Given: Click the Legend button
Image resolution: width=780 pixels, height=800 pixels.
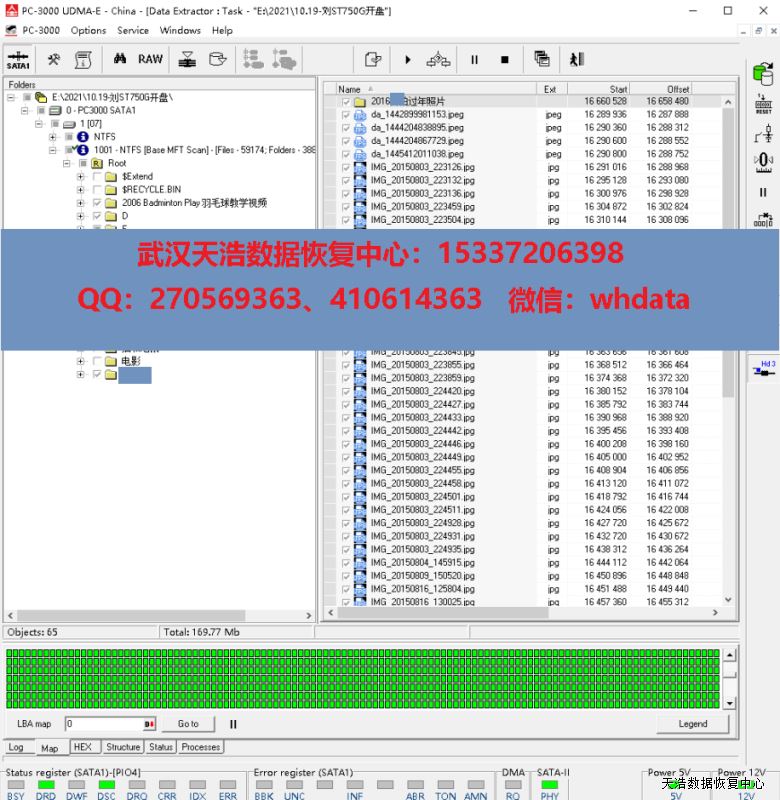Looking at the screenshot, I should pos(692,724).
